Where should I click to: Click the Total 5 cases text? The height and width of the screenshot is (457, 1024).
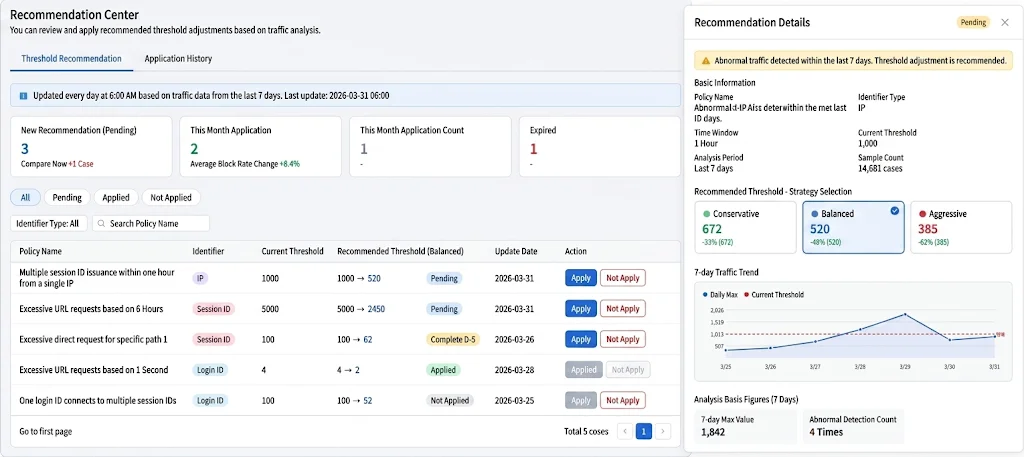click(x=586, y=432)
